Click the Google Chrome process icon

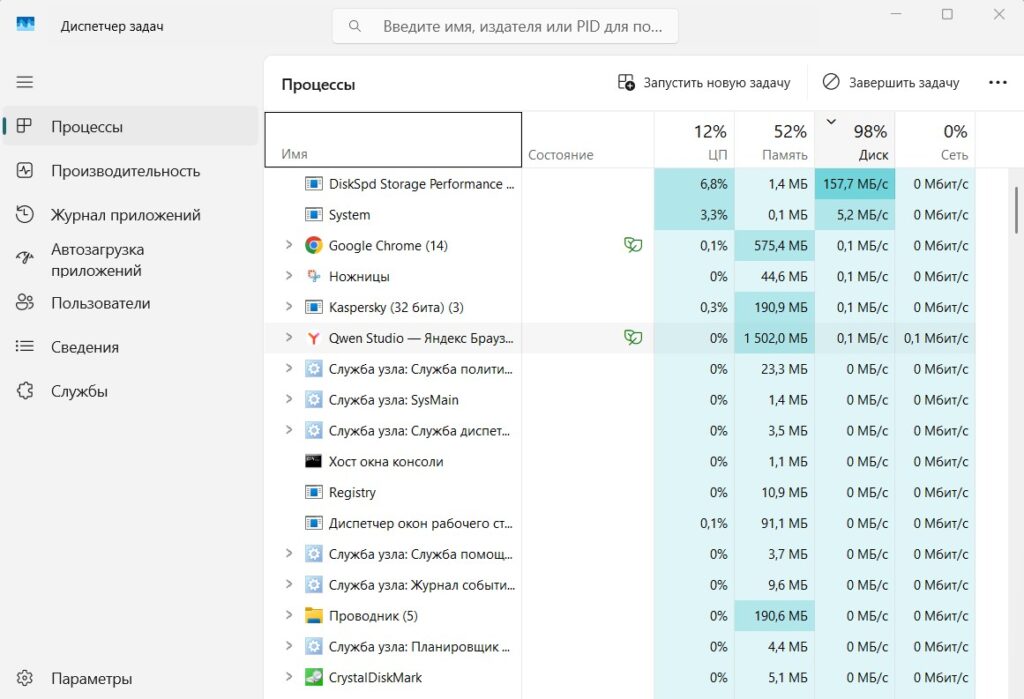click(x=313, y=246)
